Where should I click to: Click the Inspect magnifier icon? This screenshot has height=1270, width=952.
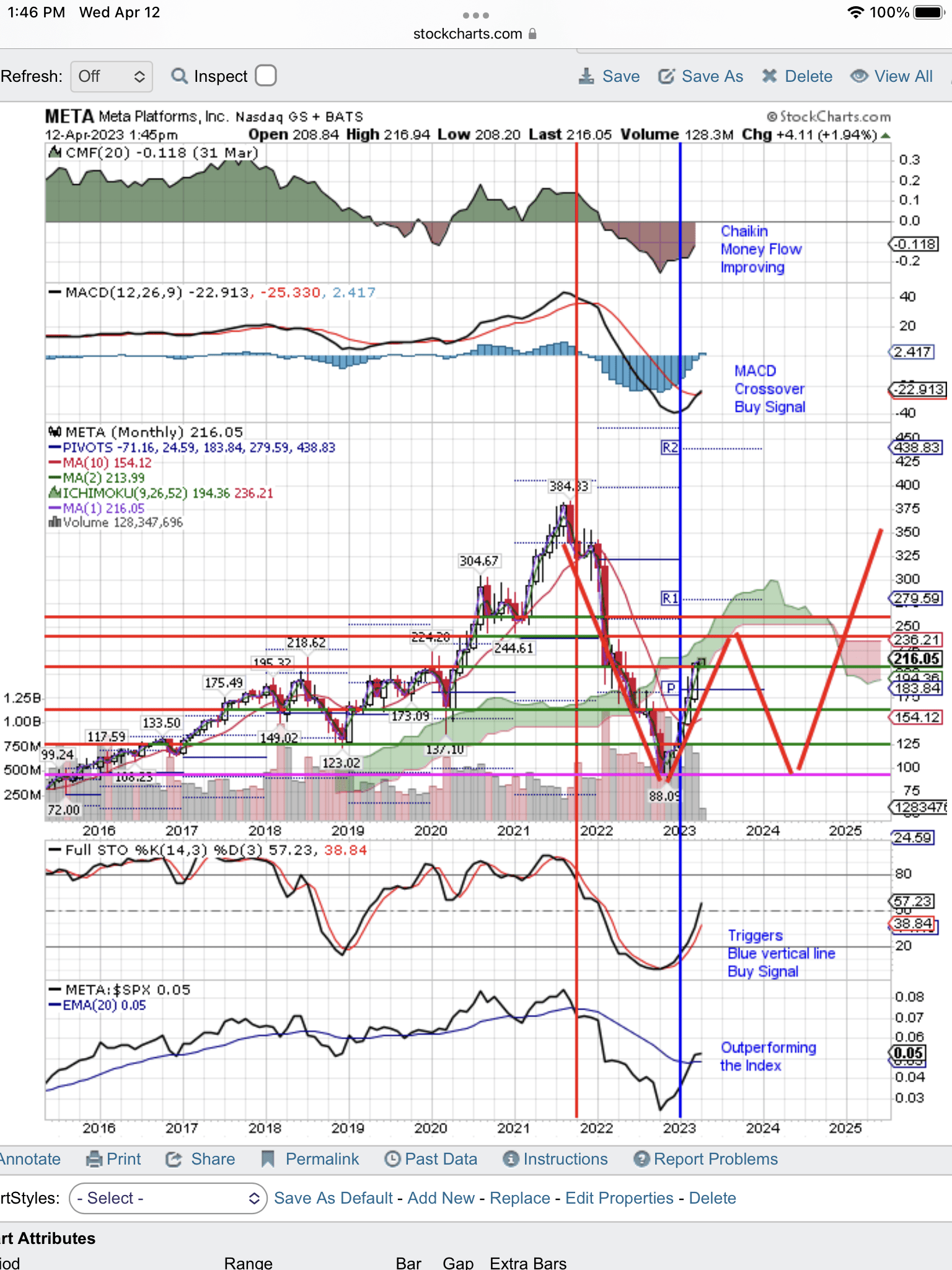tap(179, 76)
